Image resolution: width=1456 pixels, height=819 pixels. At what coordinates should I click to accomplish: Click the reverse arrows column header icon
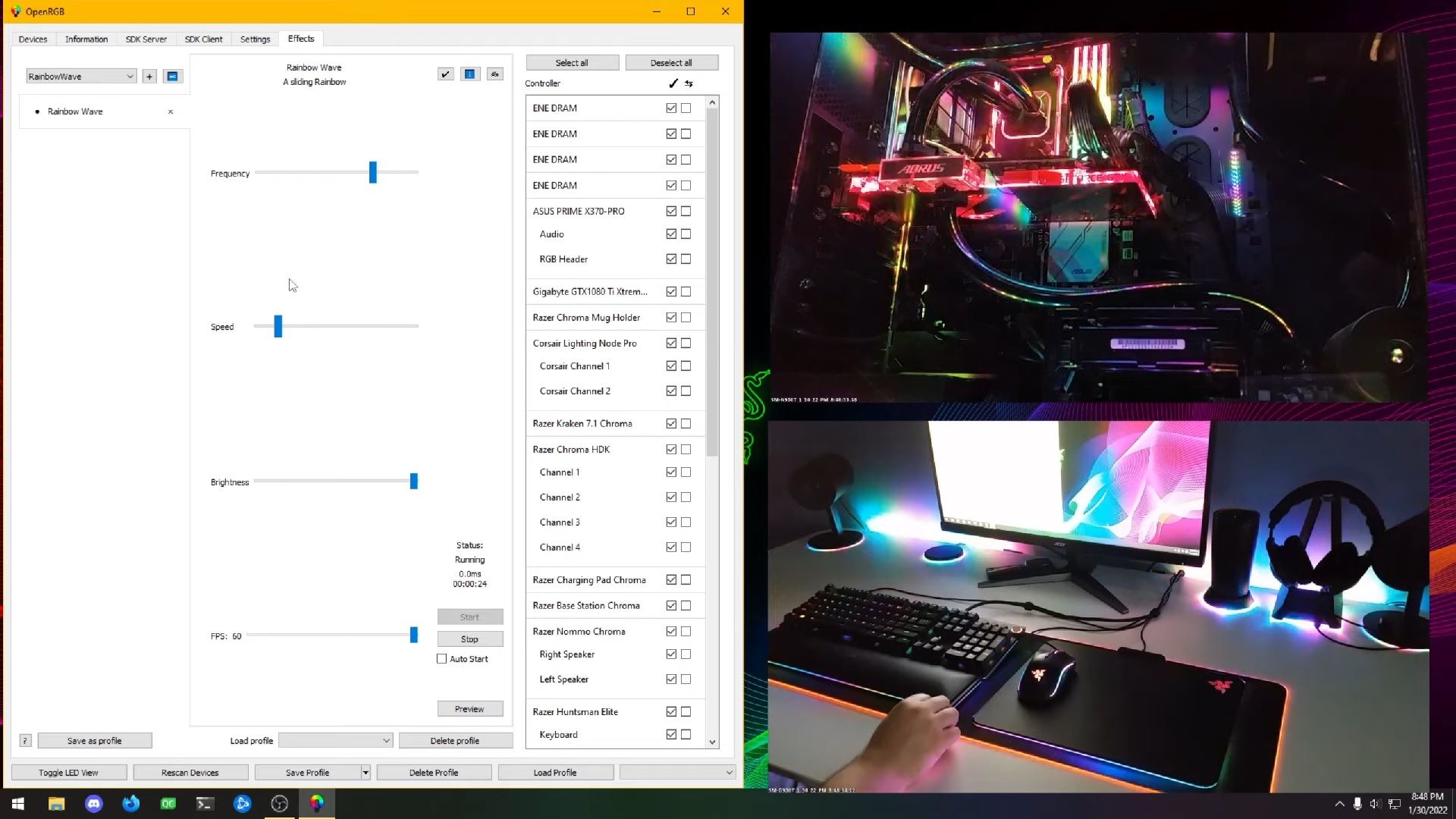[689, 83]
